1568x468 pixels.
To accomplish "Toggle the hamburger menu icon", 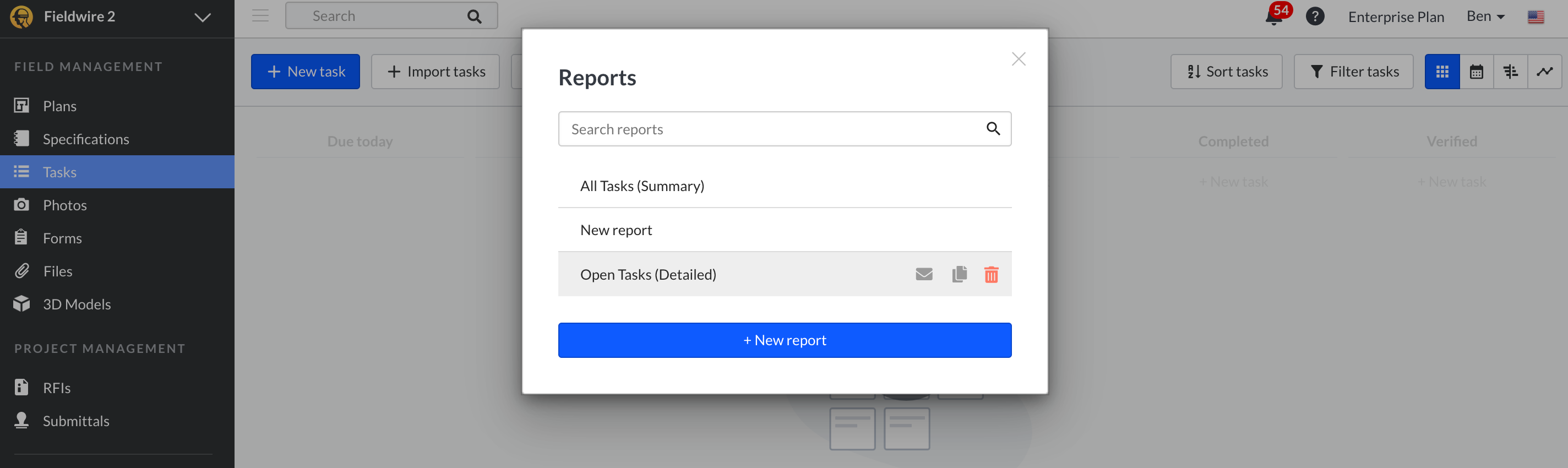I will click(x=260, y=16).
